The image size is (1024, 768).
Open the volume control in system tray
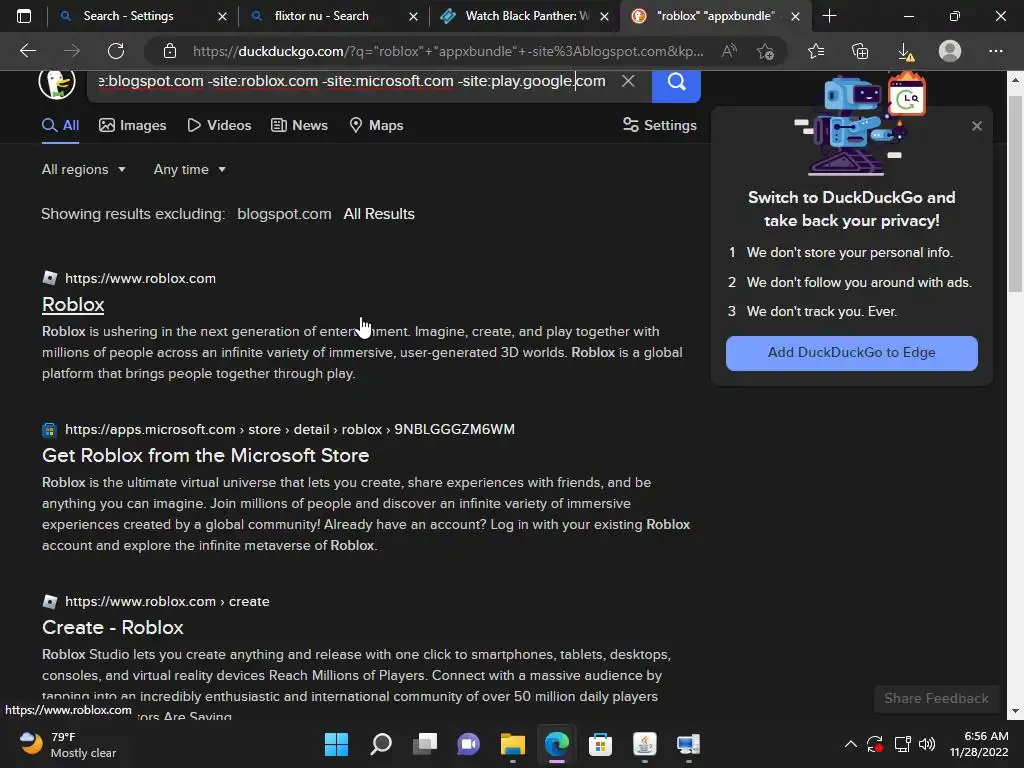tap(927, 744)
